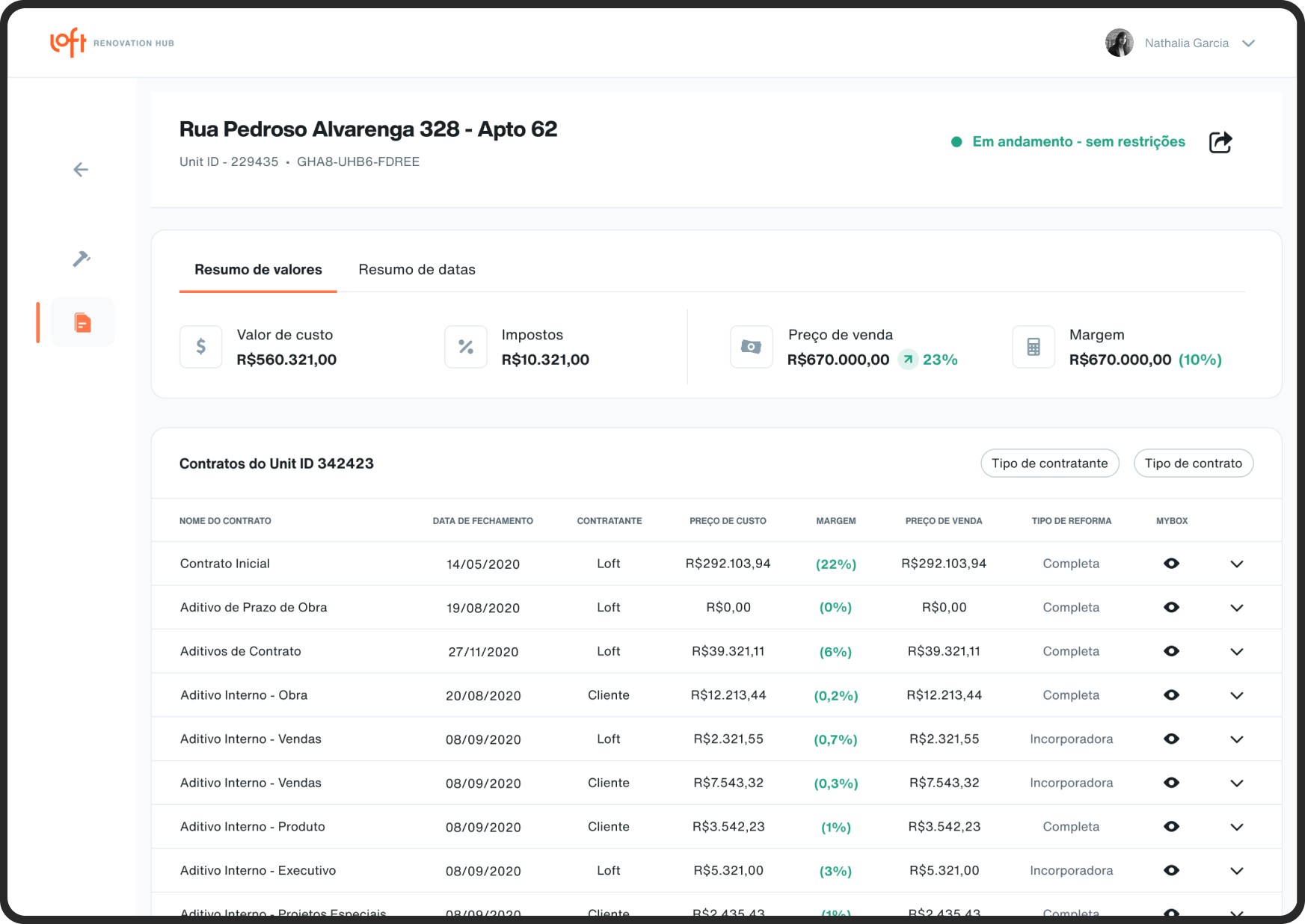Click the Nathalia Garcia user name
The width and height of the screenshot is (1305, 924).
(x=1187, y=43)
